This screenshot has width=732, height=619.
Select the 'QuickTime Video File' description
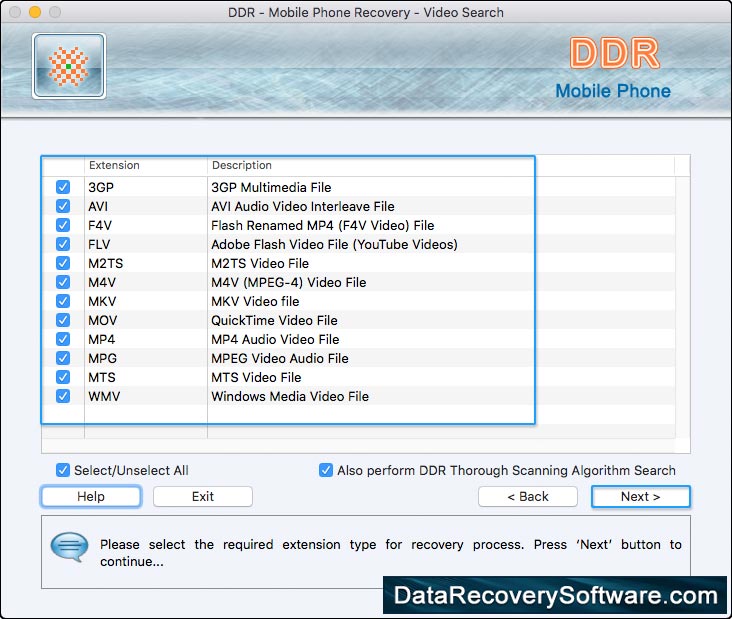coord(274,320)
